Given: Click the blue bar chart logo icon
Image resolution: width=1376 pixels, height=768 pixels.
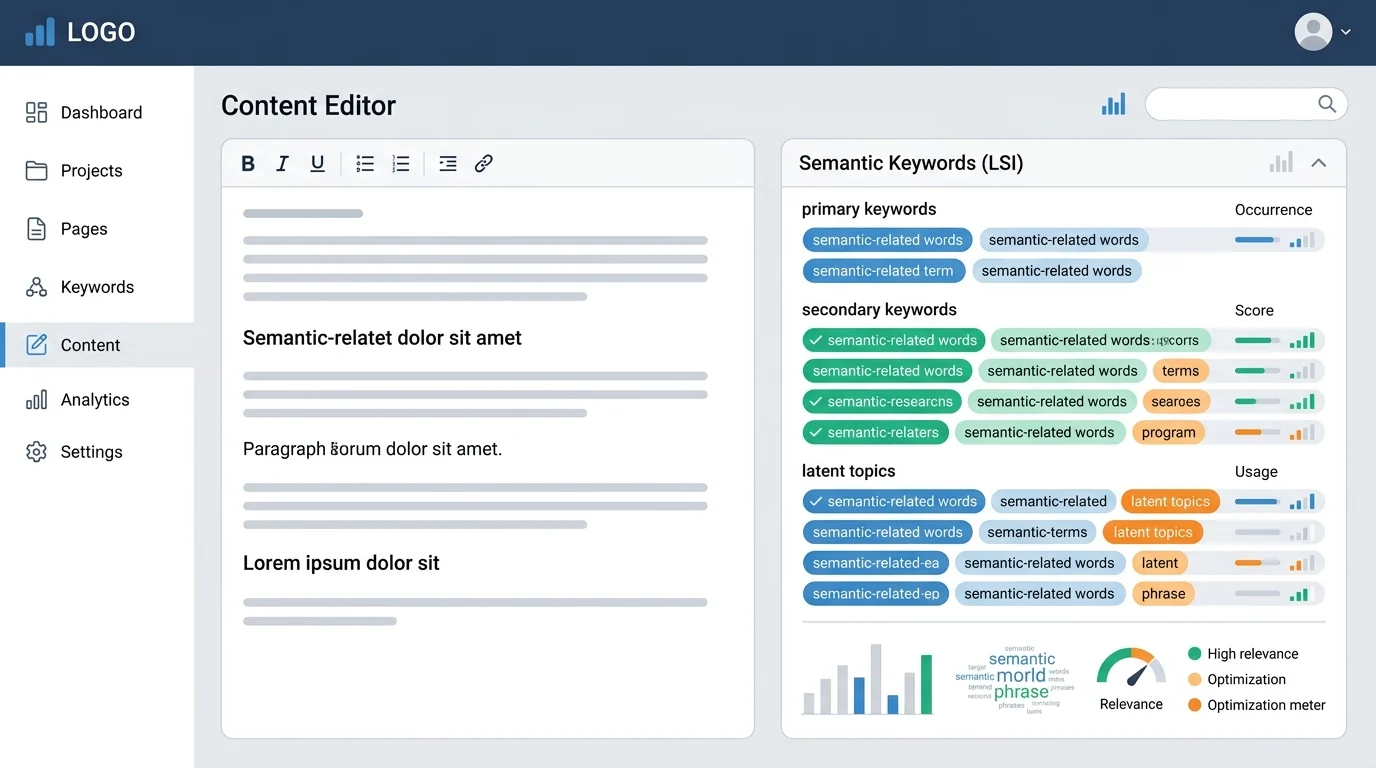Looking at the screenshot, I should coord(40,32).
